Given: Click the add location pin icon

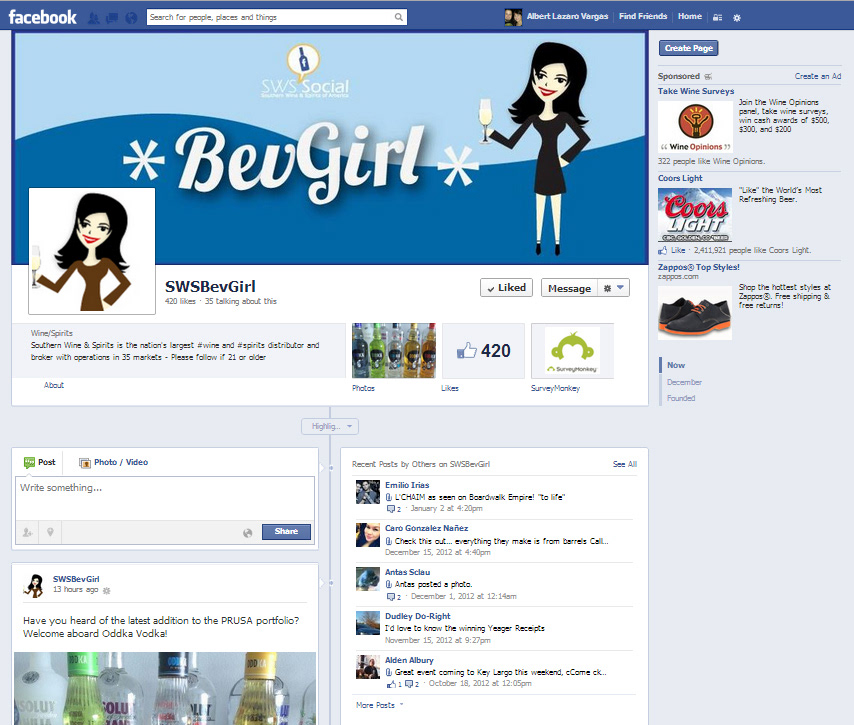Looking at the screenshot, I should coord(50,532).
